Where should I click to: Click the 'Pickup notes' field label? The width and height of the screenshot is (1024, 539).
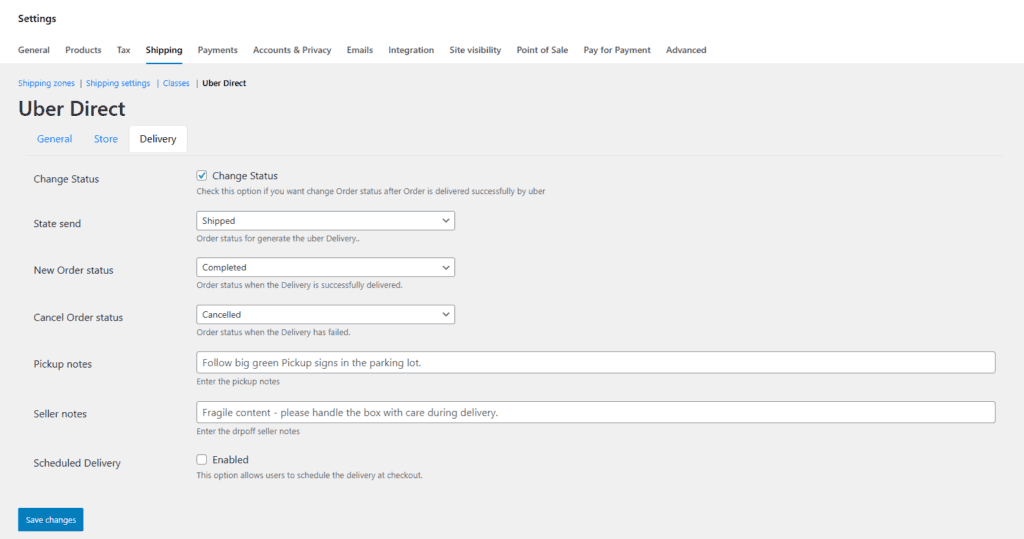63,364
